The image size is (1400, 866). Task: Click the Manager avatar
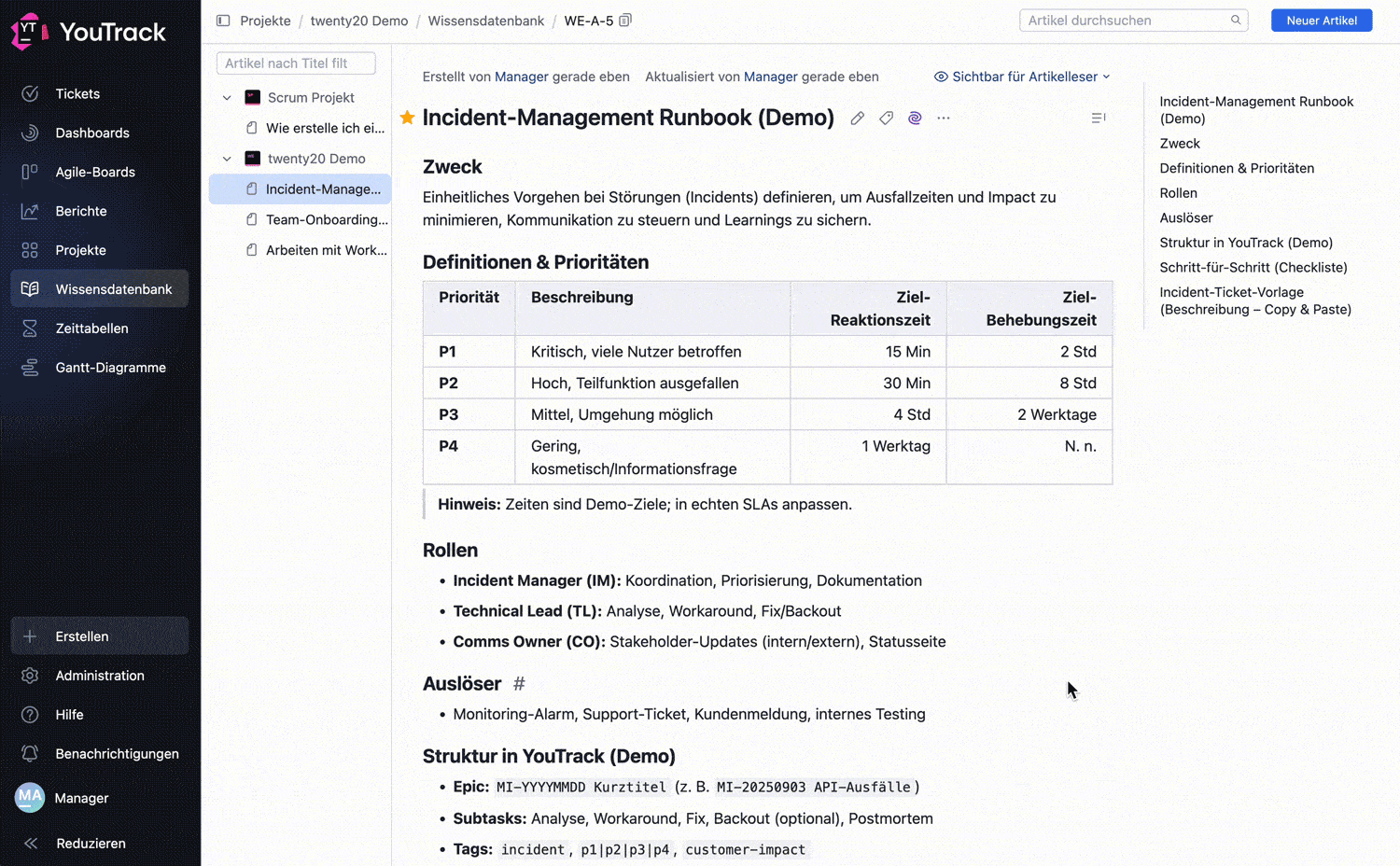30,798
